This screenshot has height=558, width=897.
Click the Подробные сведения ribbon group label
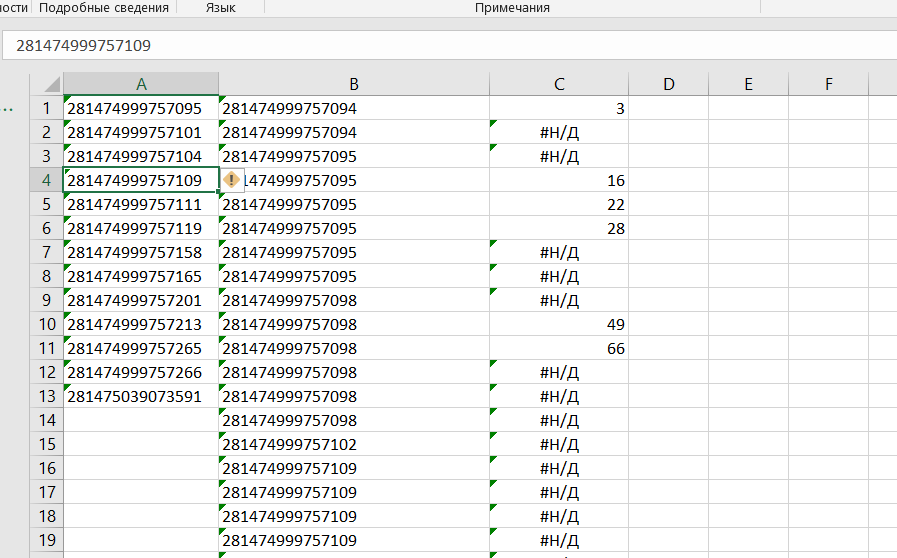104,7
